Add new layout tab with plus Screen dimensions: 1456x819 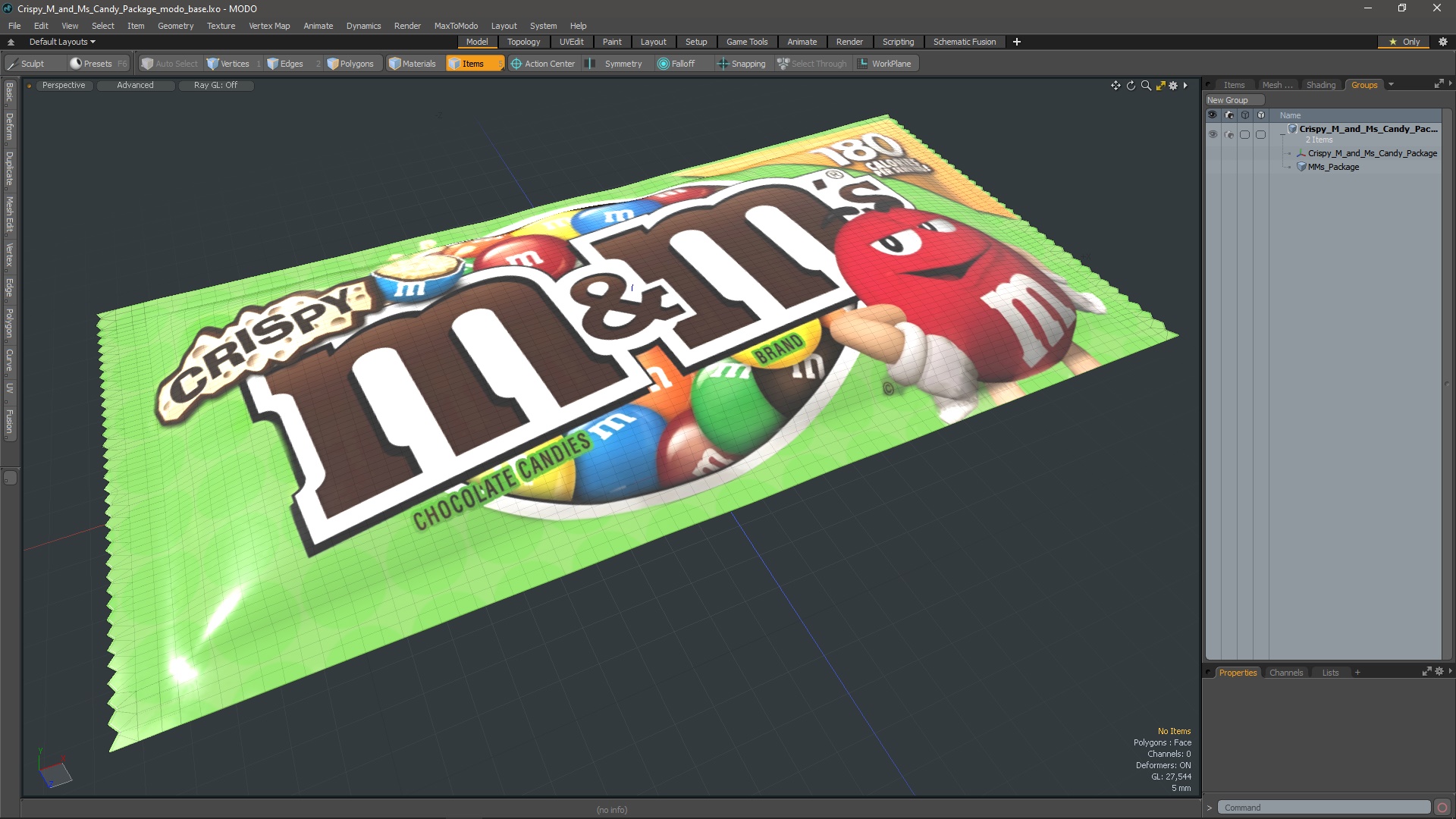coord(1017,42)
